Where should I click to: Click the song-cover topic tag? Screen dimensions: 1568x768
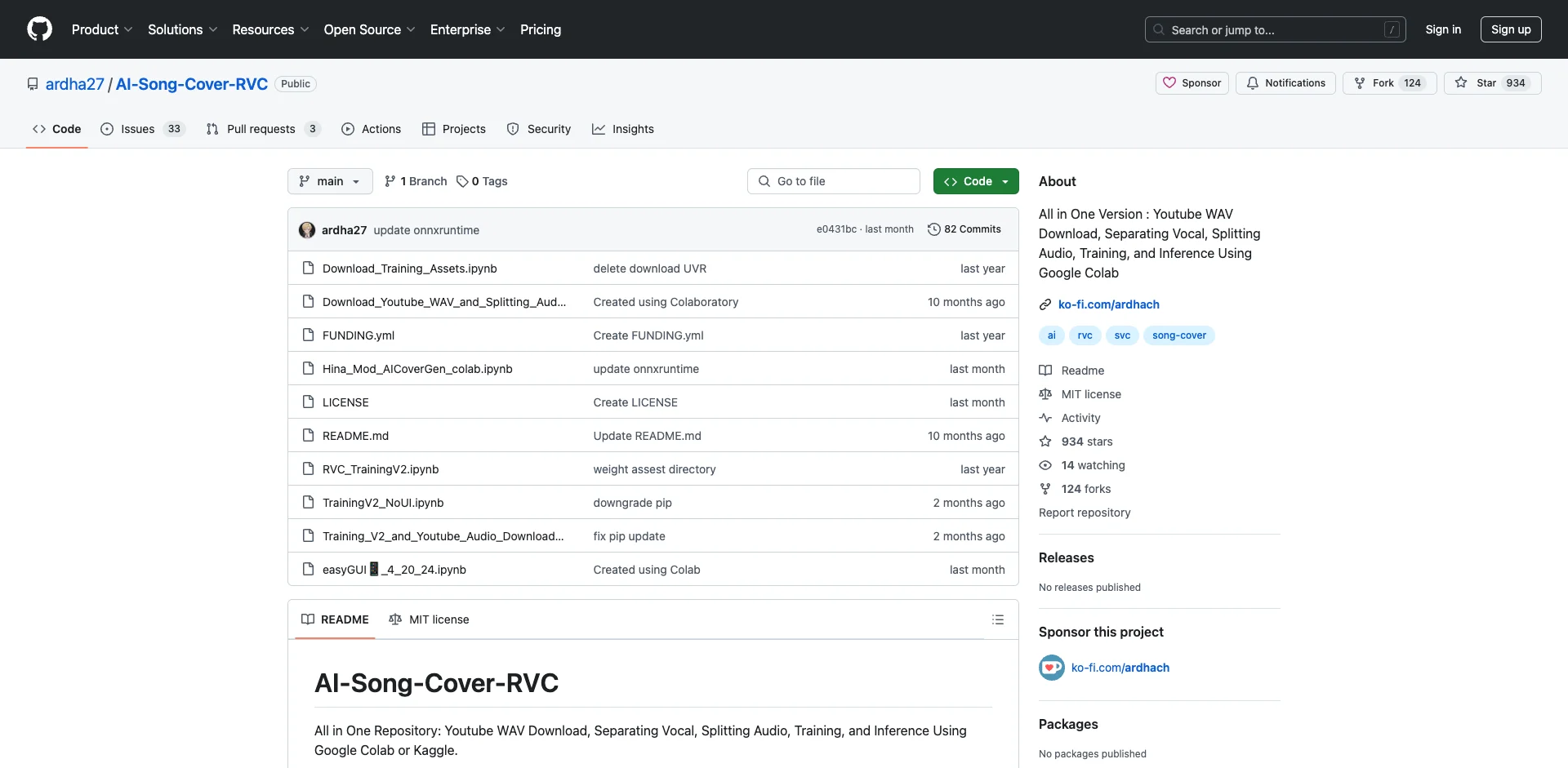click(1179, 335)
